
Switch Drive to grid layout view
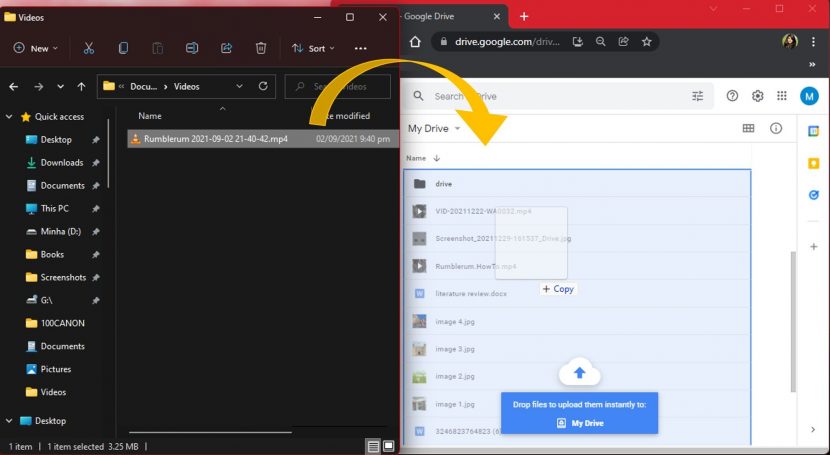pyautogui.click(x=748, y=128)
